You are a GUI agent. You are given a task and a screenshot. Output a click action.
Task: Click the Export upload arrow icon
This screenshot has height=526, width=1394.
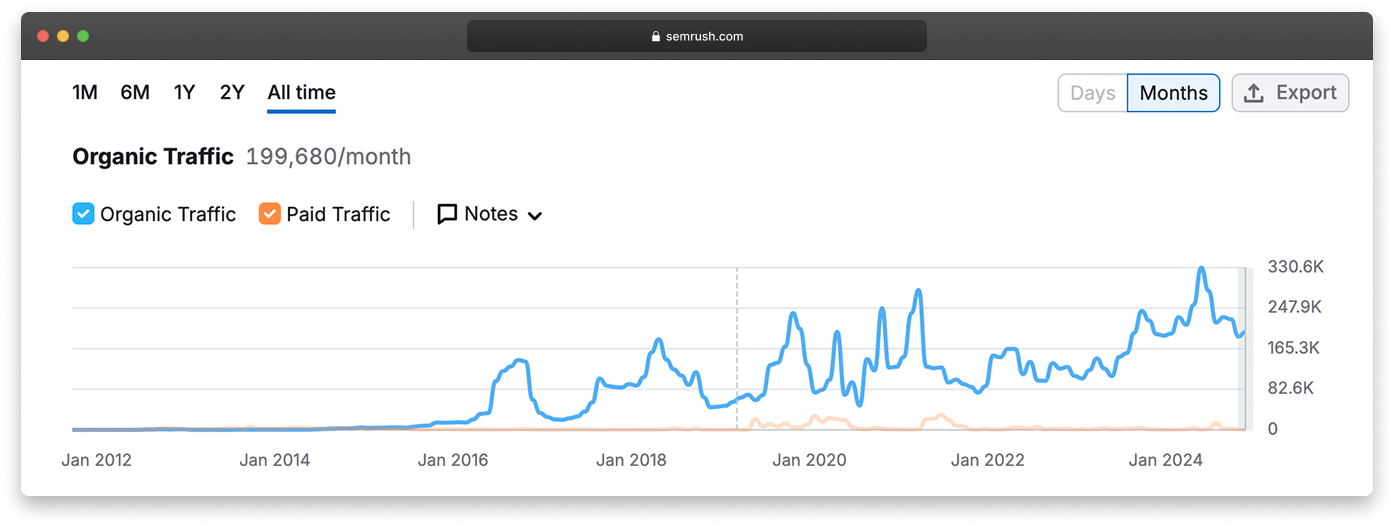(x=1254, y=93)
